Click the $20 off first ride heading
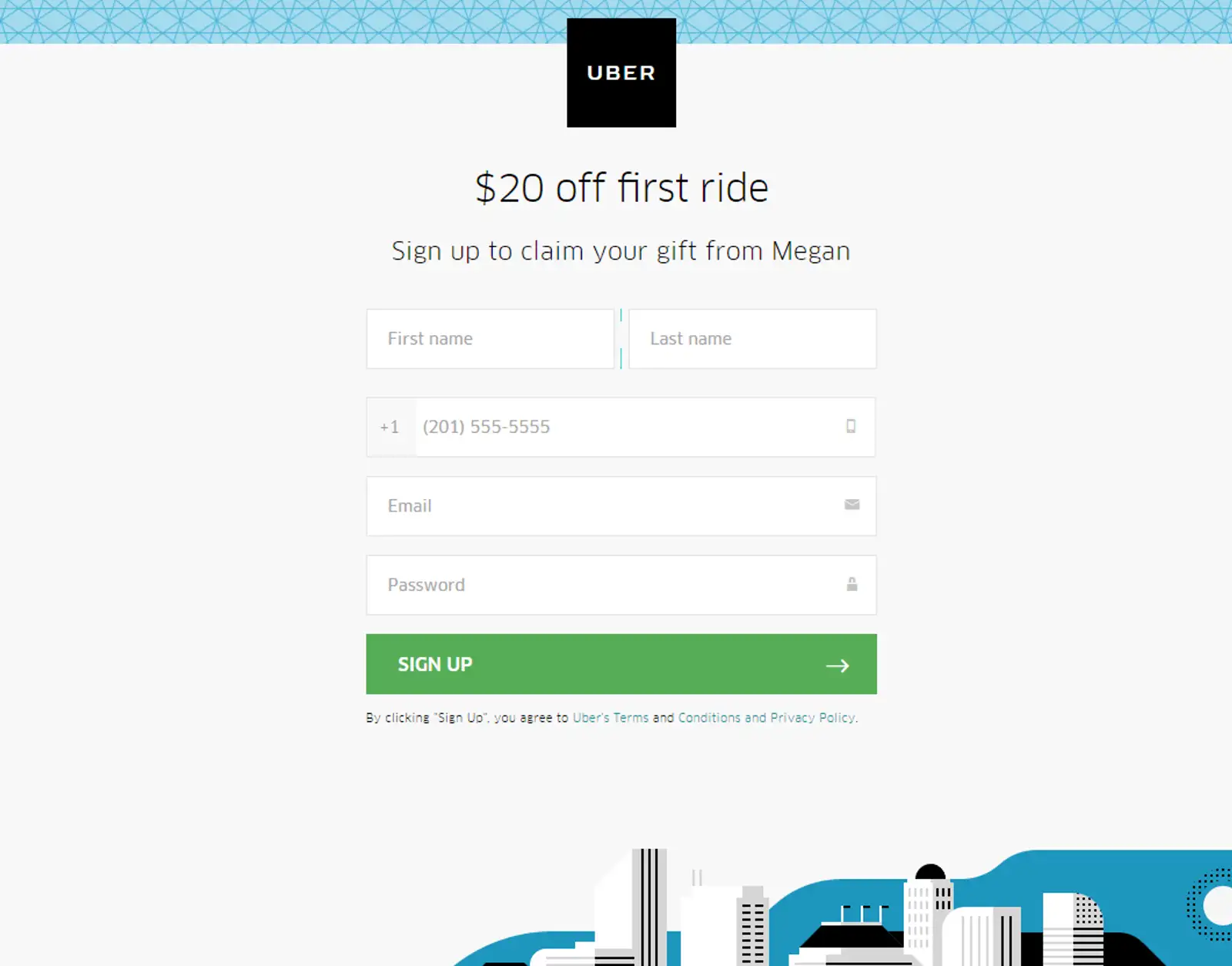Screen dimensions: 1232x966 click(x=621, y=187)
